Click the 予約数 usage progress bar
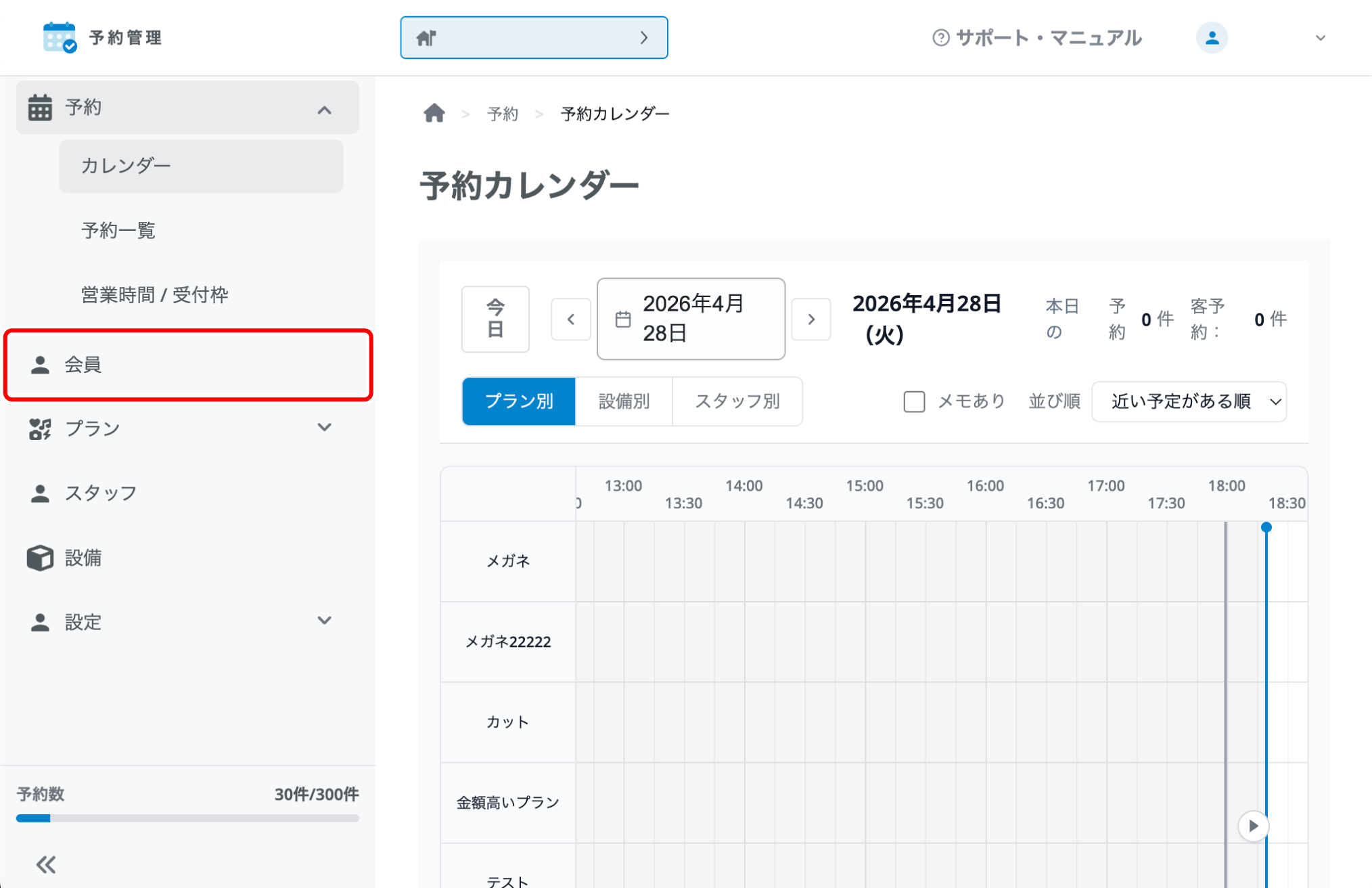The height and width of the screenshot is (888, 1372). click(x=187, y=818)
